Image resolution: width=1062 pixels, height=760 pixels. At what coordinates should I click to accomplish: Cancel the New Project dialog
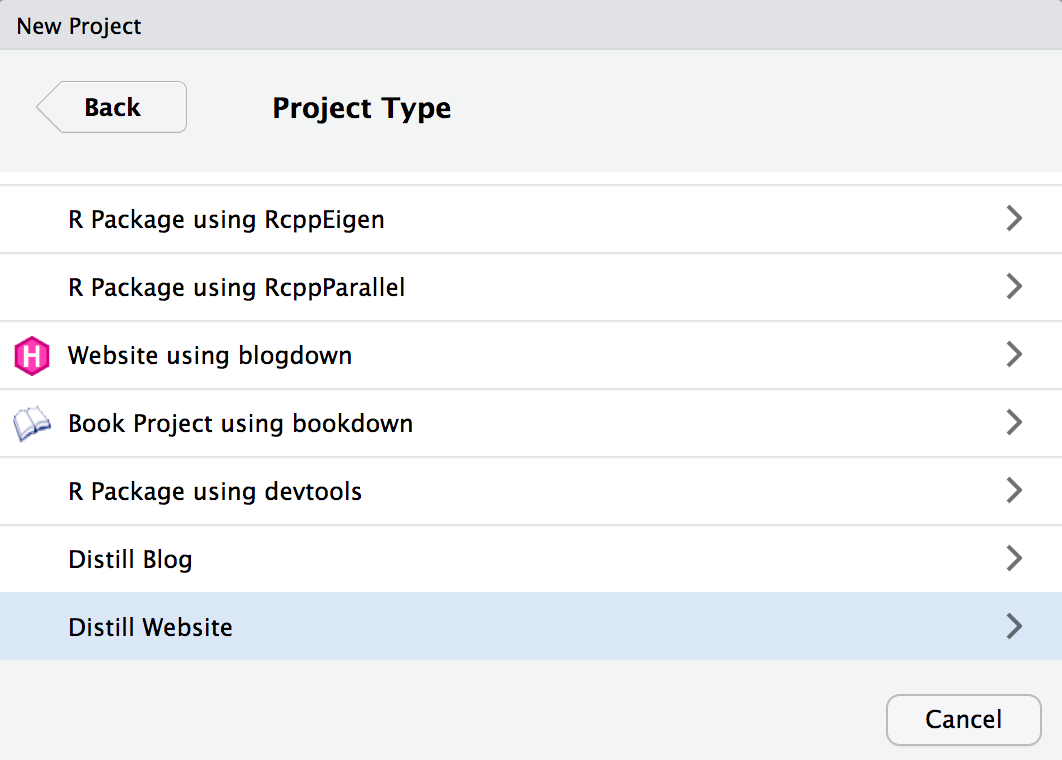(x=963, y=720)
